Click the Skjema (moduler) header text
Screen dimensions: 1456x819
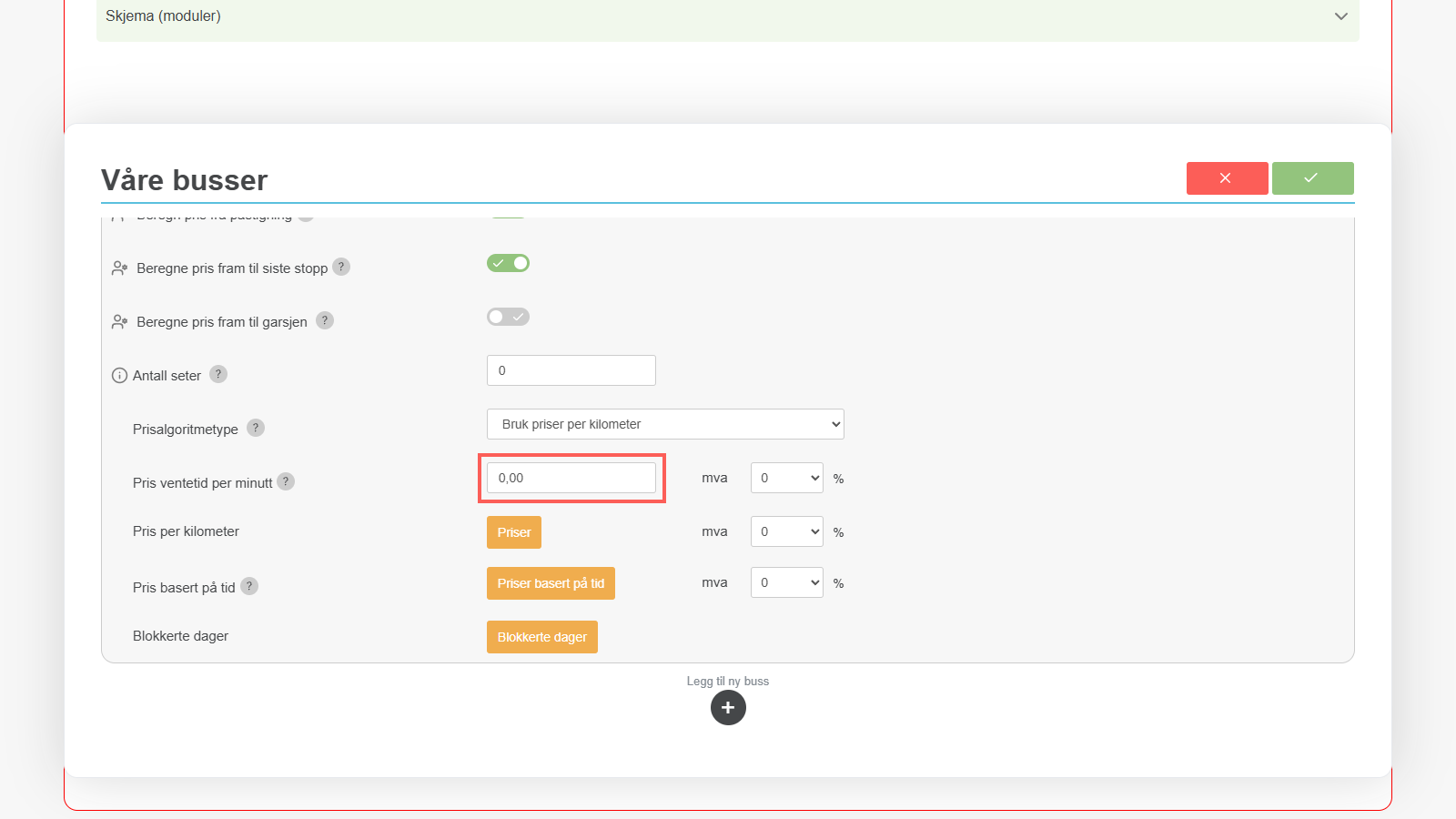pyautogui.click(x=163, y=16)
